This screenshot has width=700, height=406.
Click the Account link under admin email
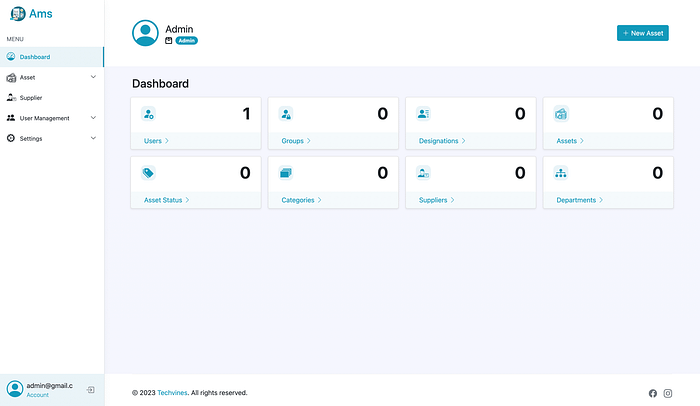tap(38, 395)
